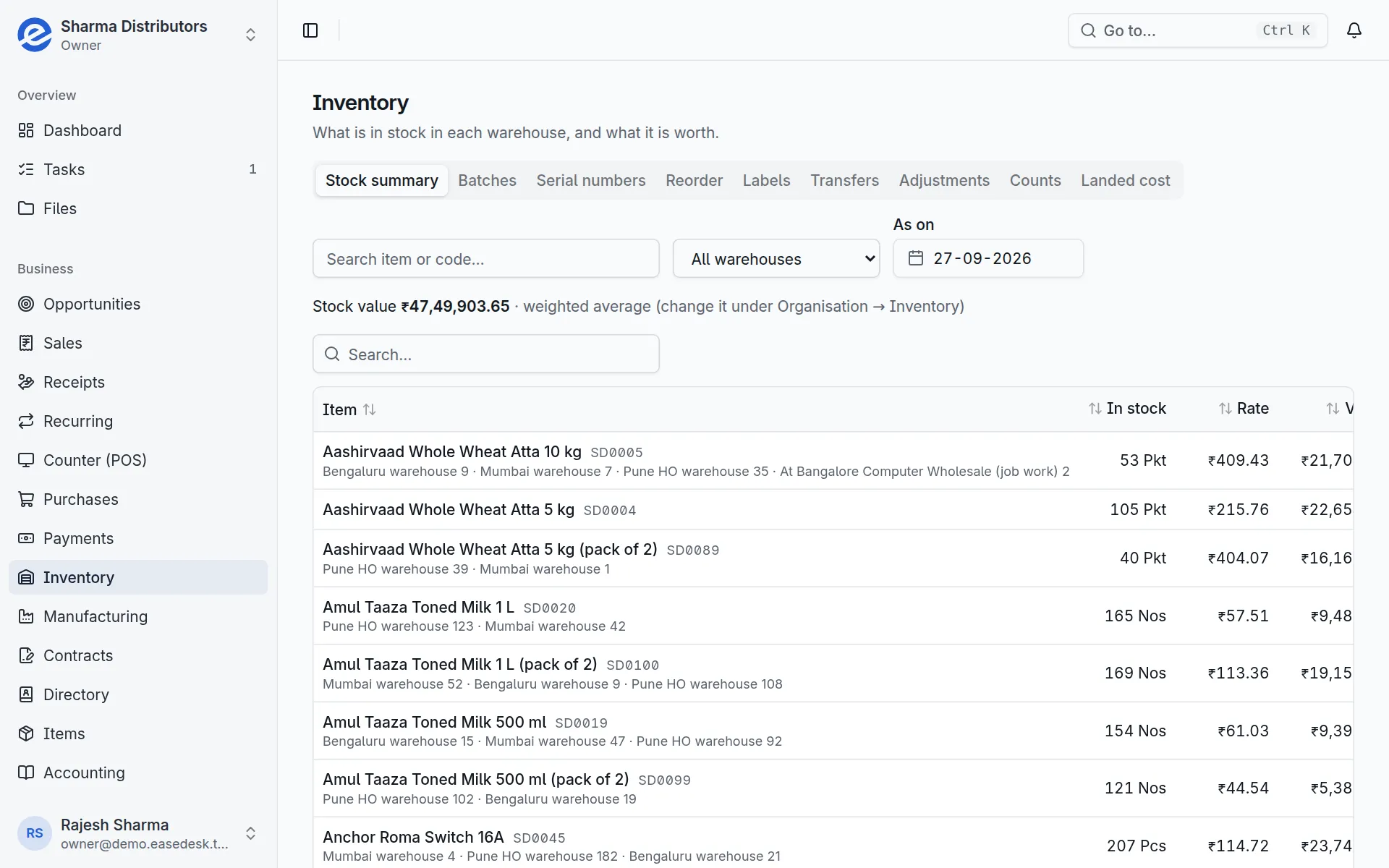Open Items in the sidebar
Viewport: 1389px width, 868px height.
tap(138, 733)
